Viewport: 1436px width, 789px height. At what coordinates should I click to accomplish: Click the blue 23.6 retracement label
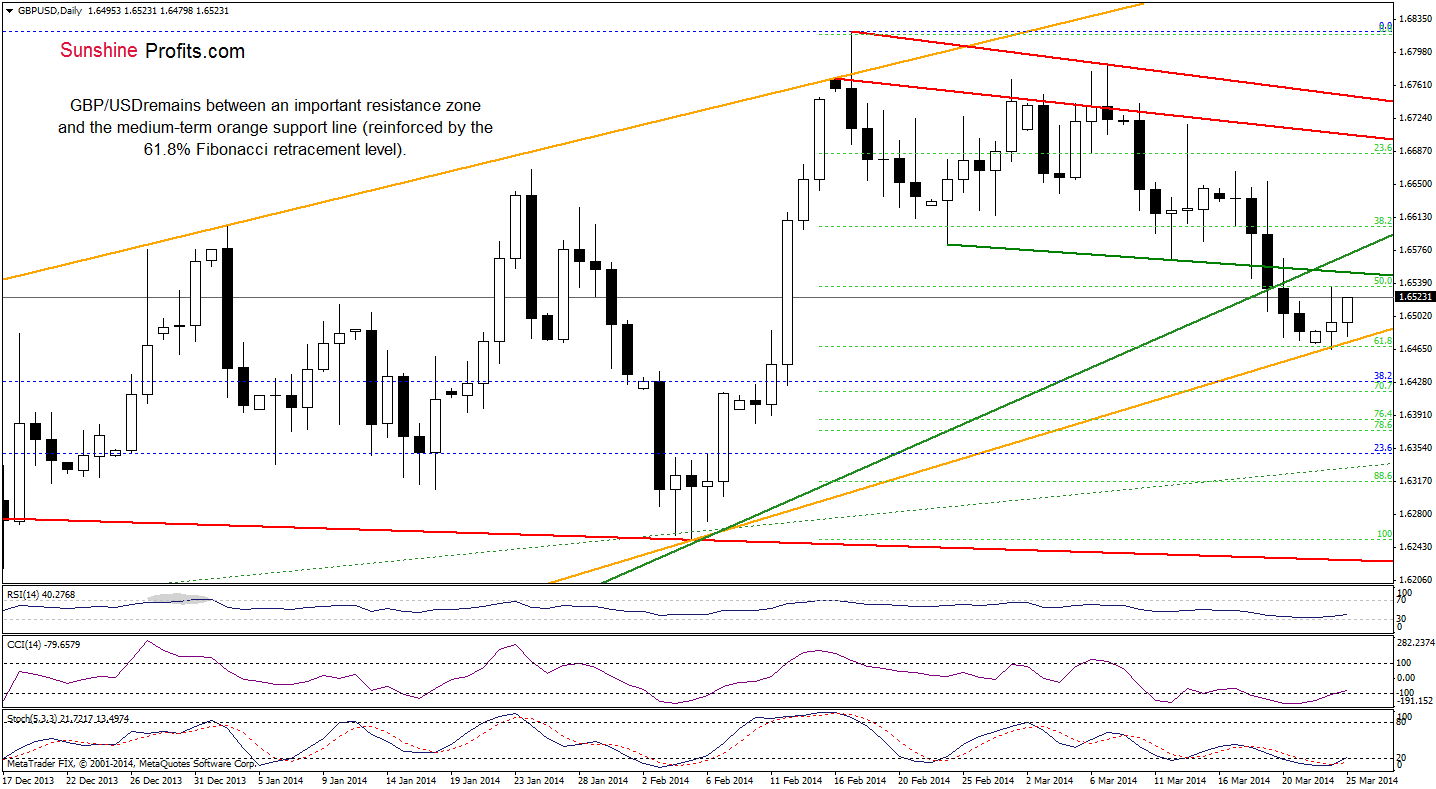1384,448
